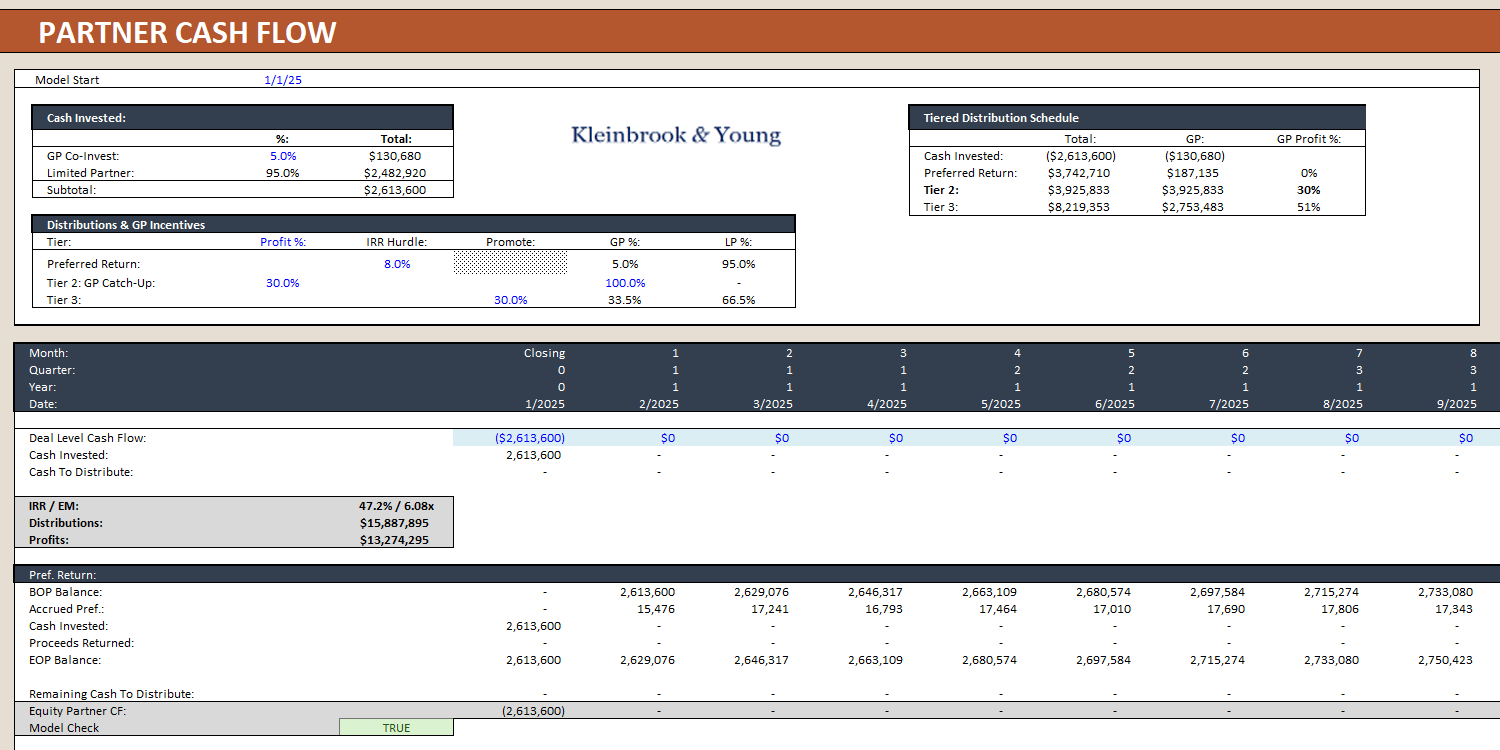Select the Profits value $13,274,295

point(394,540)
